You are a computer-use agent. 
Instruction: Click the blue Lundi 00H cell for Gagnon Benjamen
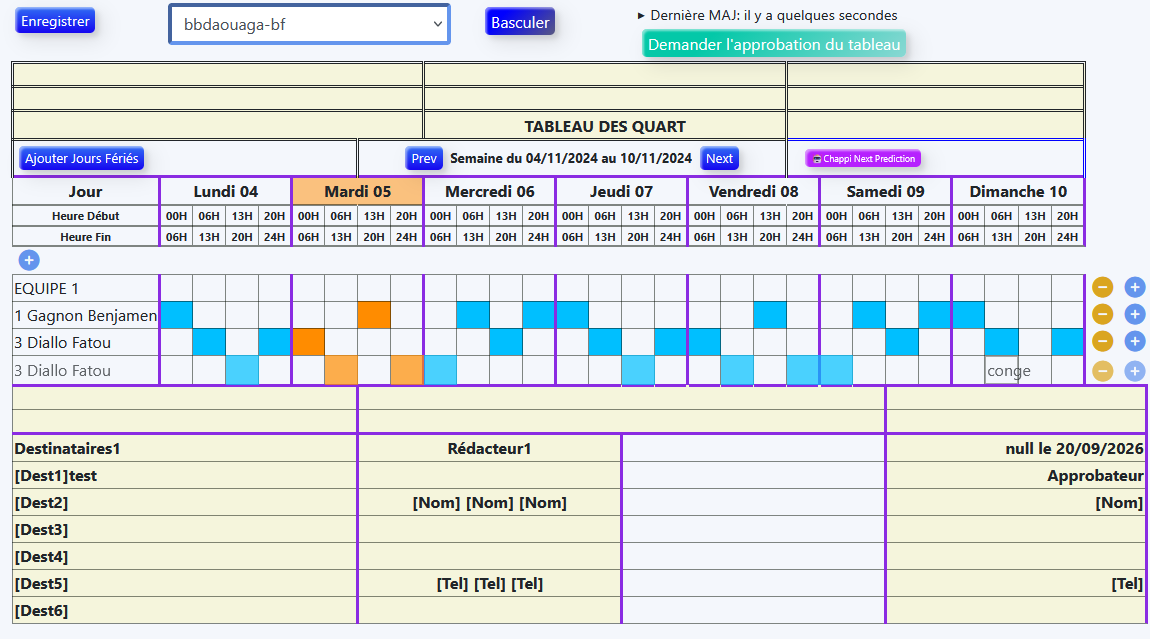click(x=176, y=315)
